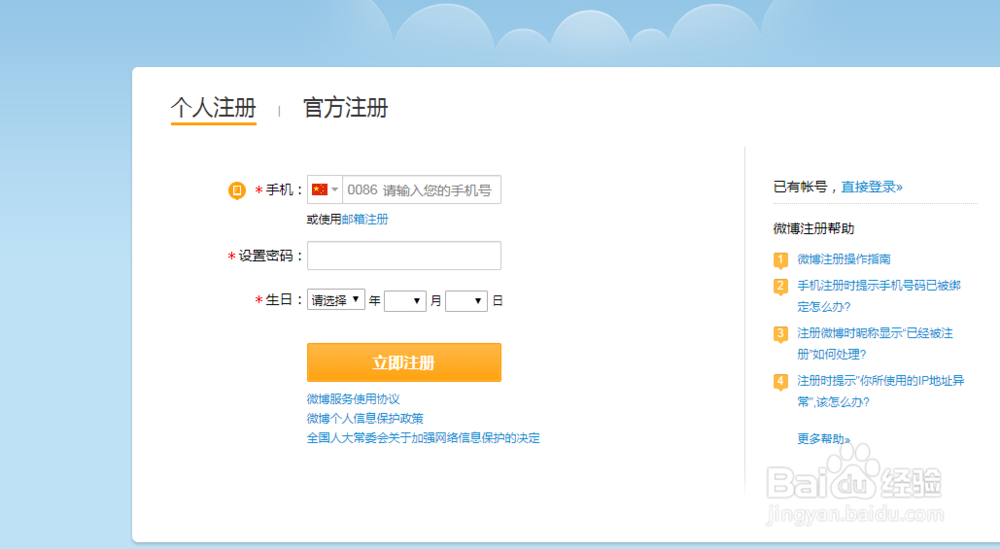Open the country flag code dropdown
Image resolution: width=1000 pixels, height=549 pixels.
(325, 189)
